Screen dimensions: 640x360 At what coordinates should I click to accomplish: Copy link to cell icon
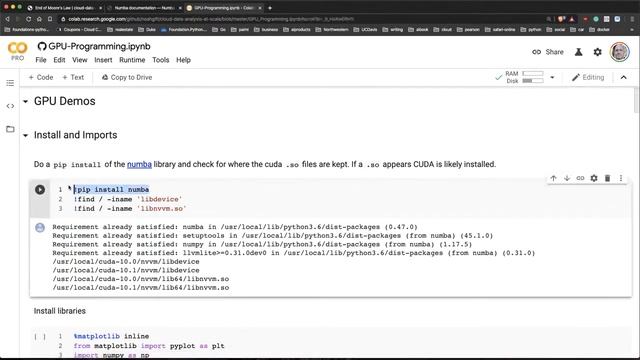pyautogui.click(x=580, y=178)
